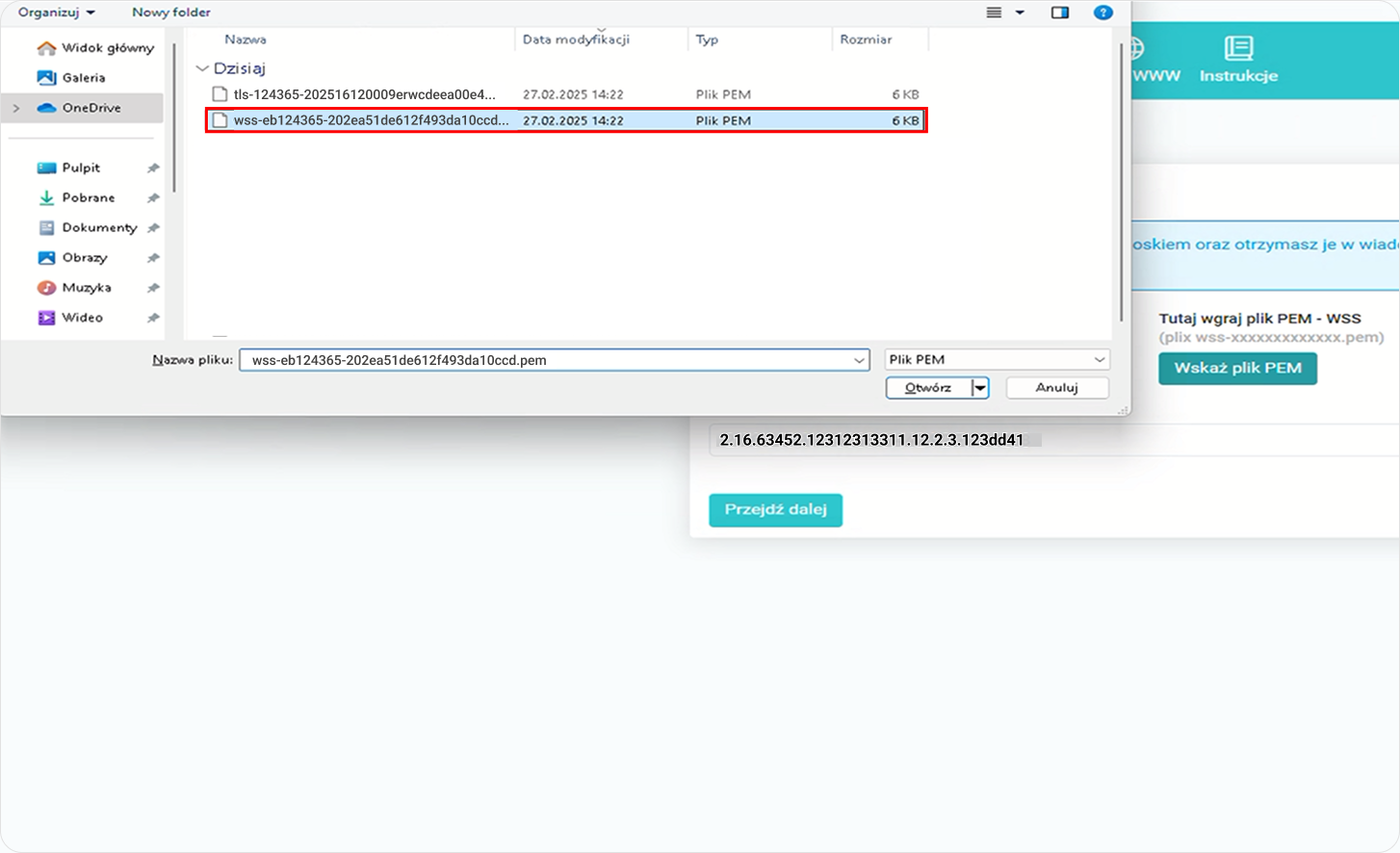This screenshot has height=853, width=1400.
Task: Click the Nowy folder button
Action: (170, 13)
